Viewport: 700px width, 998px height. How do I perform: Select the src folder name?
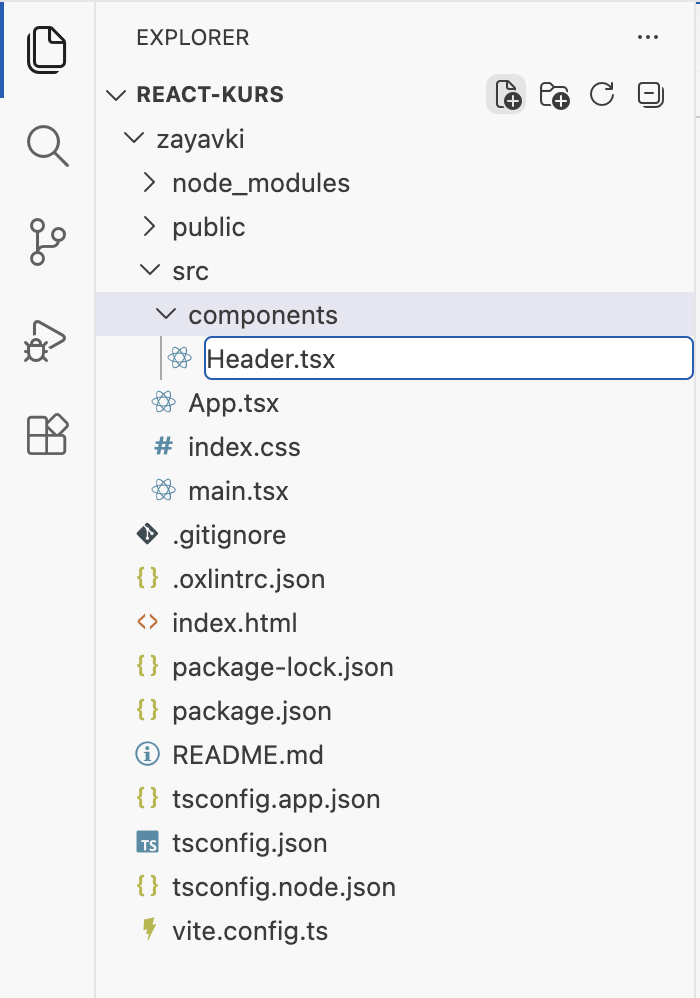190,271
